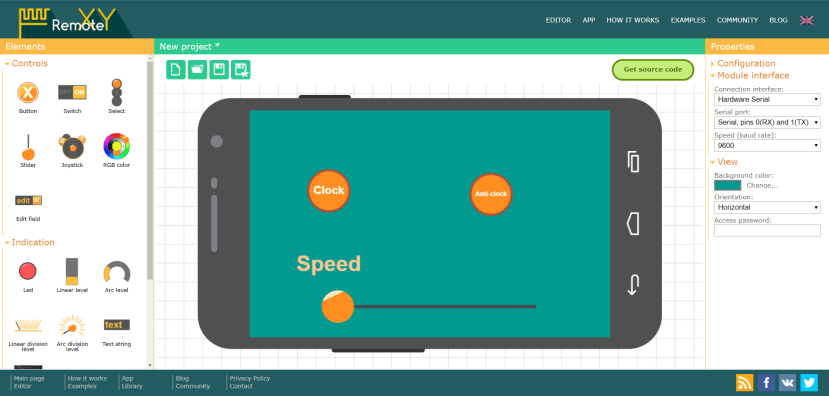Open the Connection interface dropdown
This screenshot has width=829, height=396.
[767, 99]
